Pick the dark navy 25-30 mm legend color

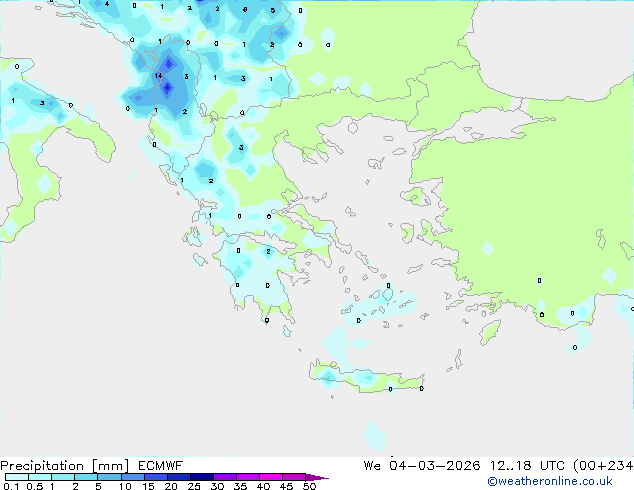click(202, 477)
